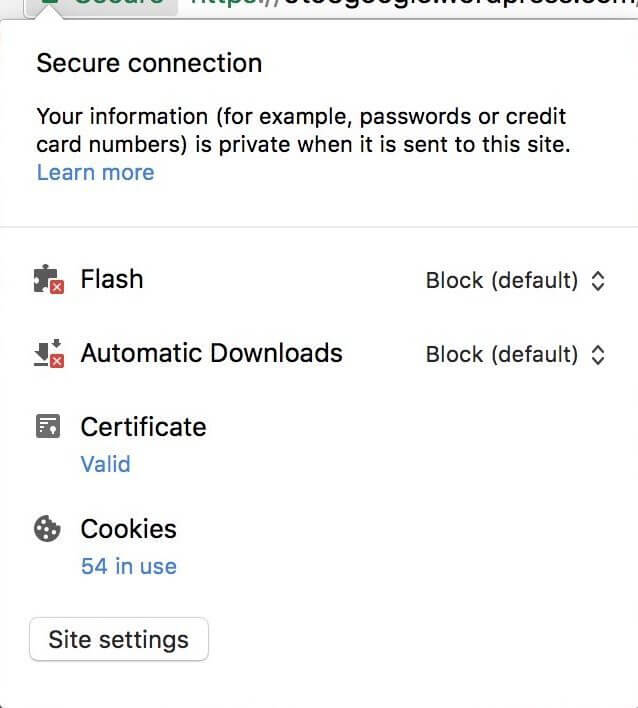Screen dimensions: 638x708
Task: View the Valid certificate details link
Action: click(105, 464)
